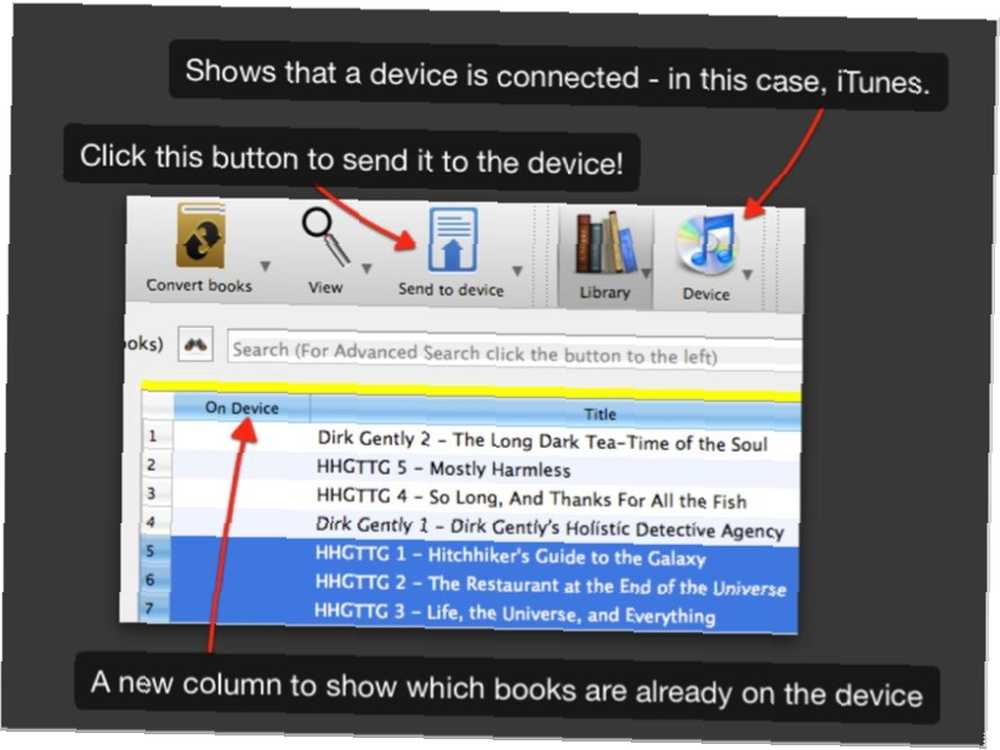The height and width of the screenshot is (750, 1000).
Task: Click row number 4 header
Action: click(x=155, y=522)
